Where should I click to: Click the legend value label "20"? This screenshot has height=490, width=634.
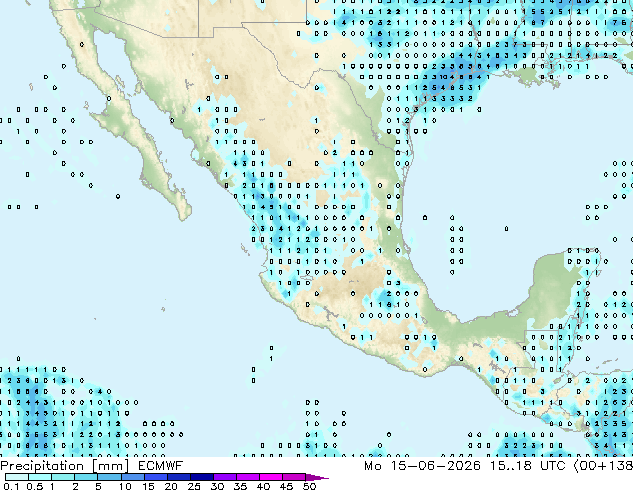[x=171, y=486]
